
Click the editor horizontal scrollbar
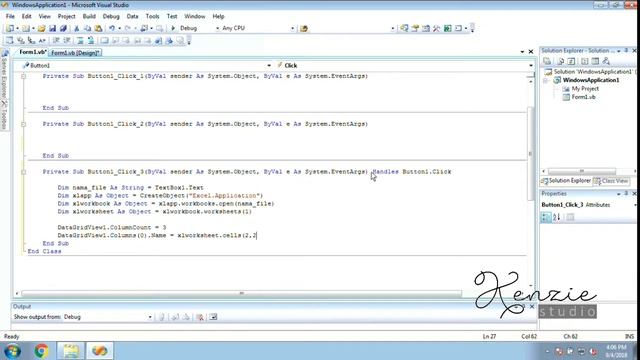[x=241, y=293]
